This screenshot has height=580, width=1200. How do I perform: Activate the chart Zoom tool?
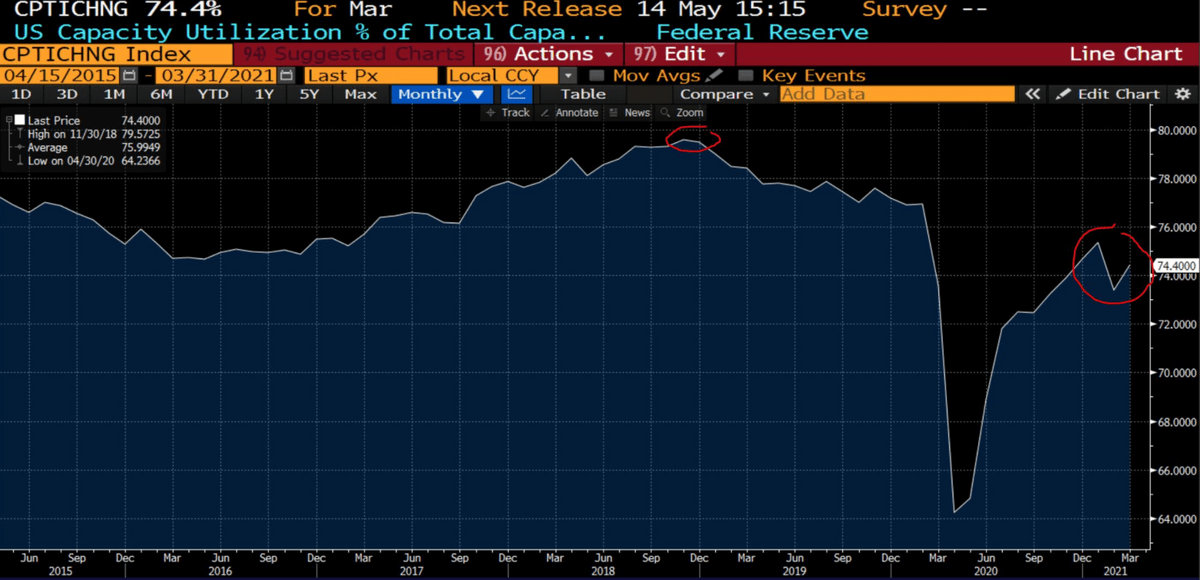[682, 113]
